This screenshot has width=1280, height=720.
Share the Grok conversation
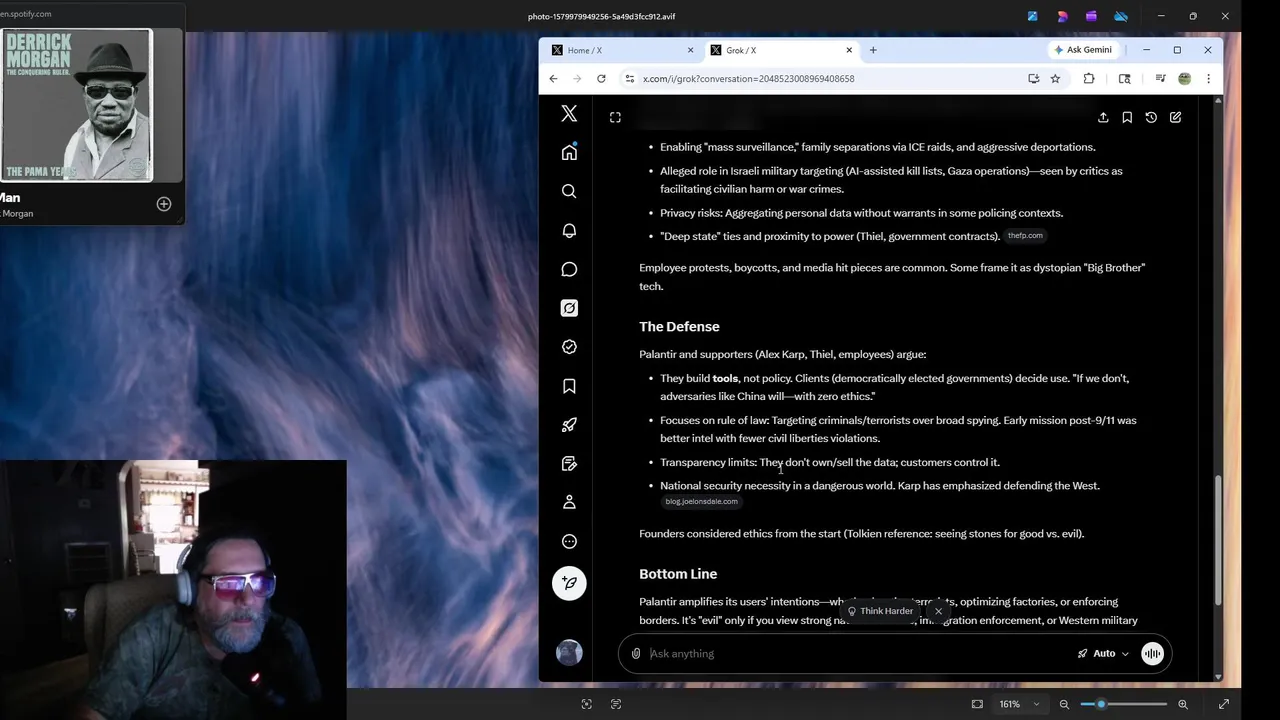pos(1103,117)
